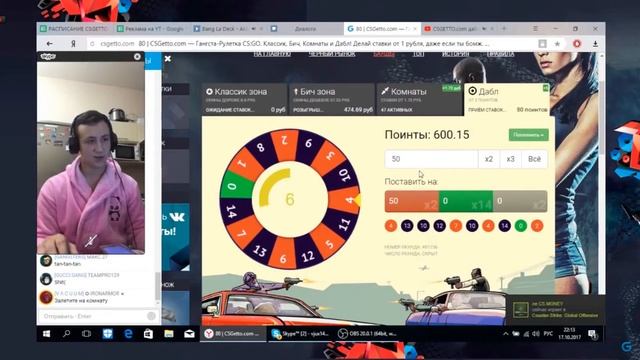Open Task View on the taskbar
This screenshot has height=360, width=640.
[87, 334]
